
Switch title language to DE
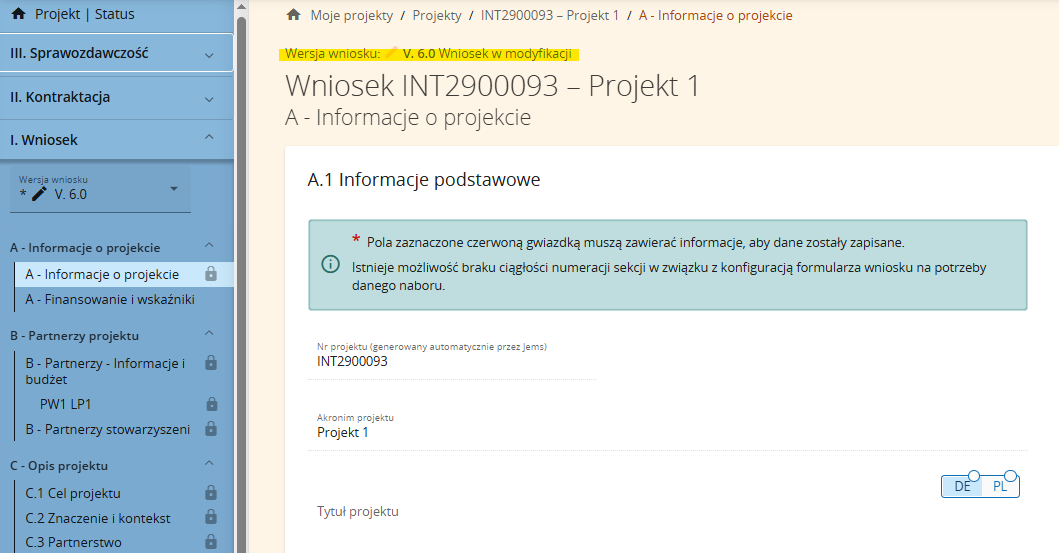[962, 486]
